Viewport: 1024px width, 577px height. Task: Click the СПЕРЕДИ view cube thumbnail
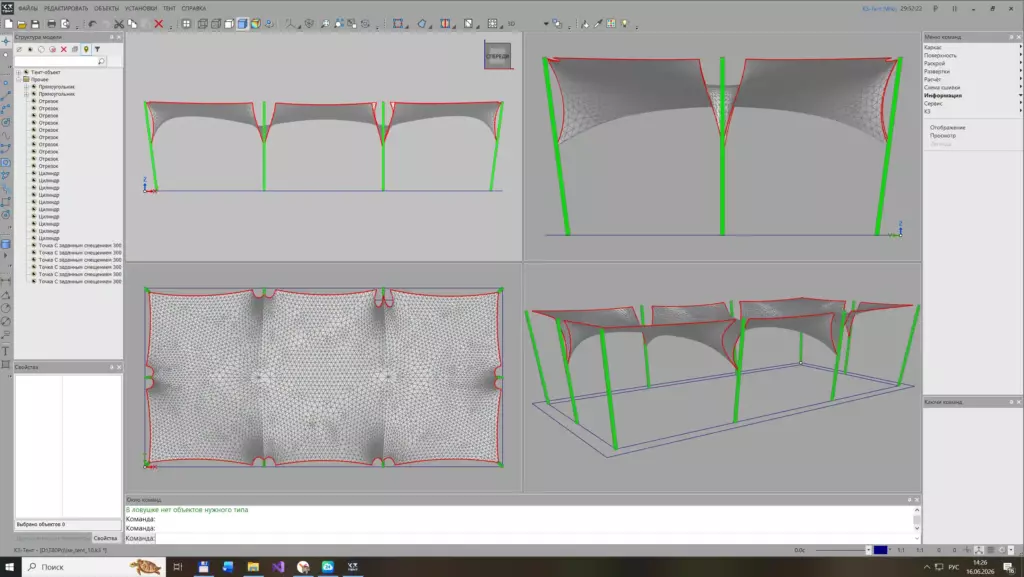coord(498,55)
